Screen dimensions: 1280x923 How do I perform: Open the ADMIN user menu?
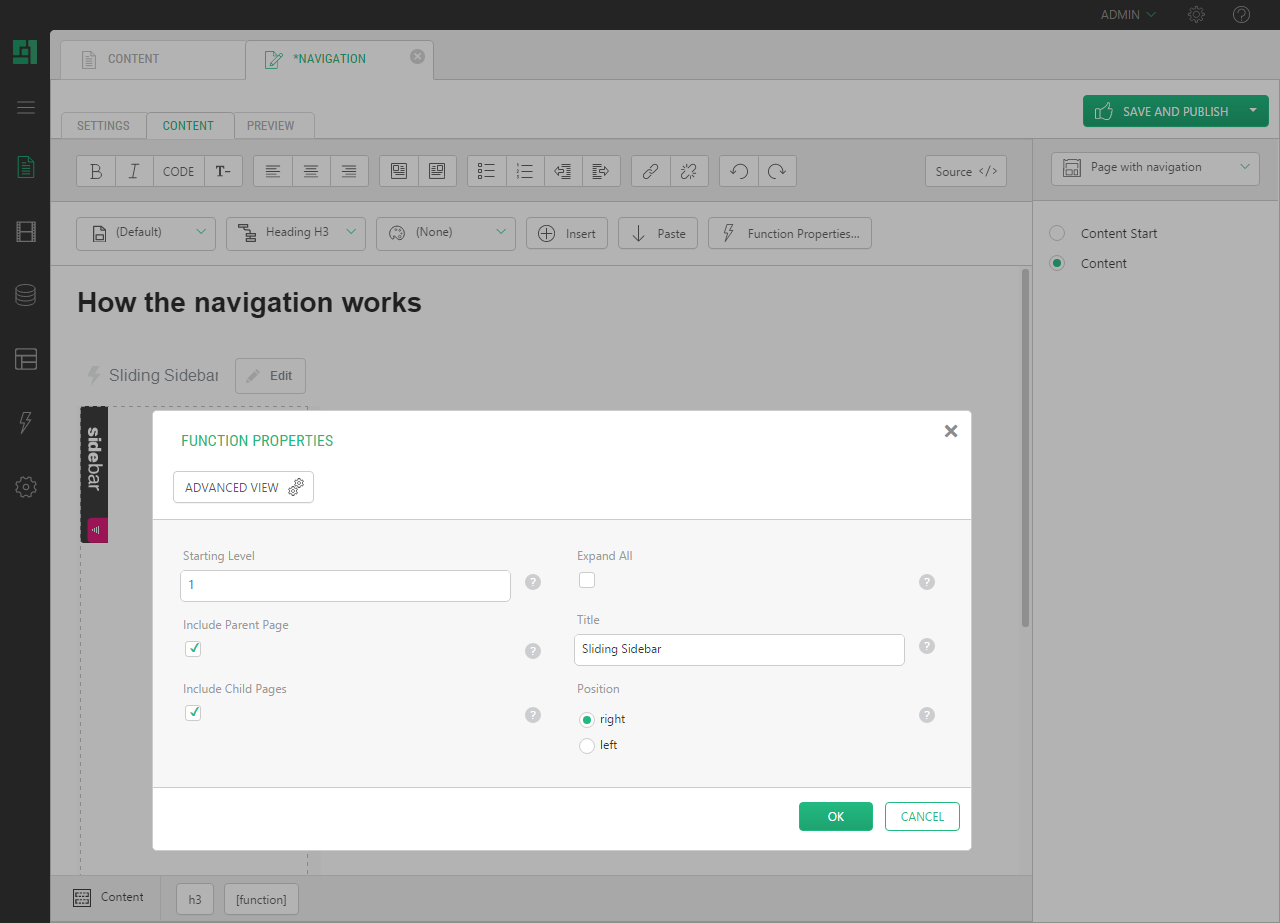pyautogui.click(x=1128, y=15)
